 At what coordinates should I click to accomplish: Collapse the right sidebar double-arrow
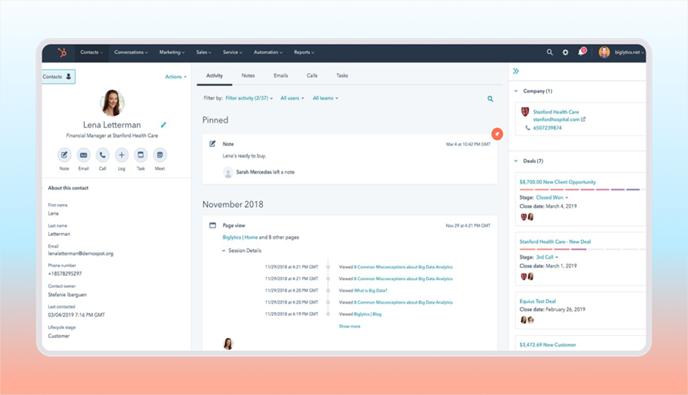point(516,71)
